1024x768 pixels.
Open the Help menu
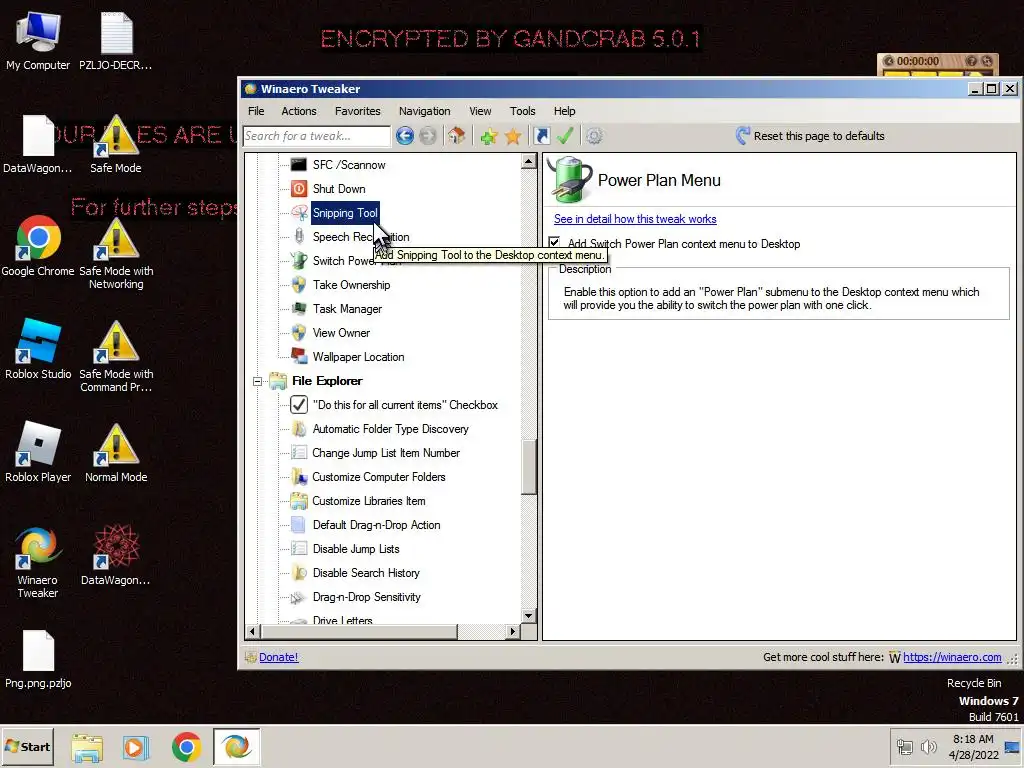[x=564, y=111]
